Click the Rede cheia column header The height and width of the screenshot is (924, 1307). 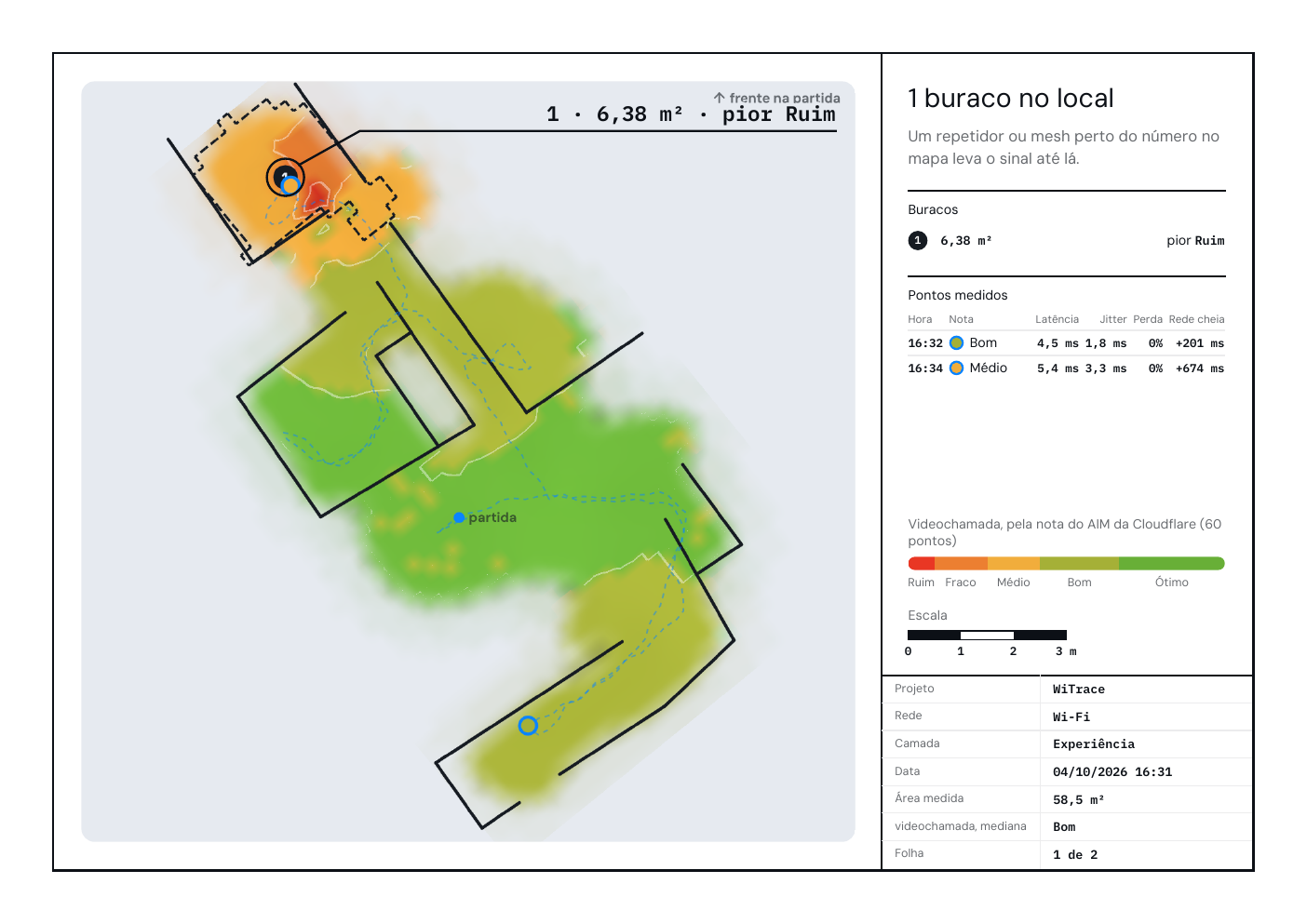[1197, 319]
